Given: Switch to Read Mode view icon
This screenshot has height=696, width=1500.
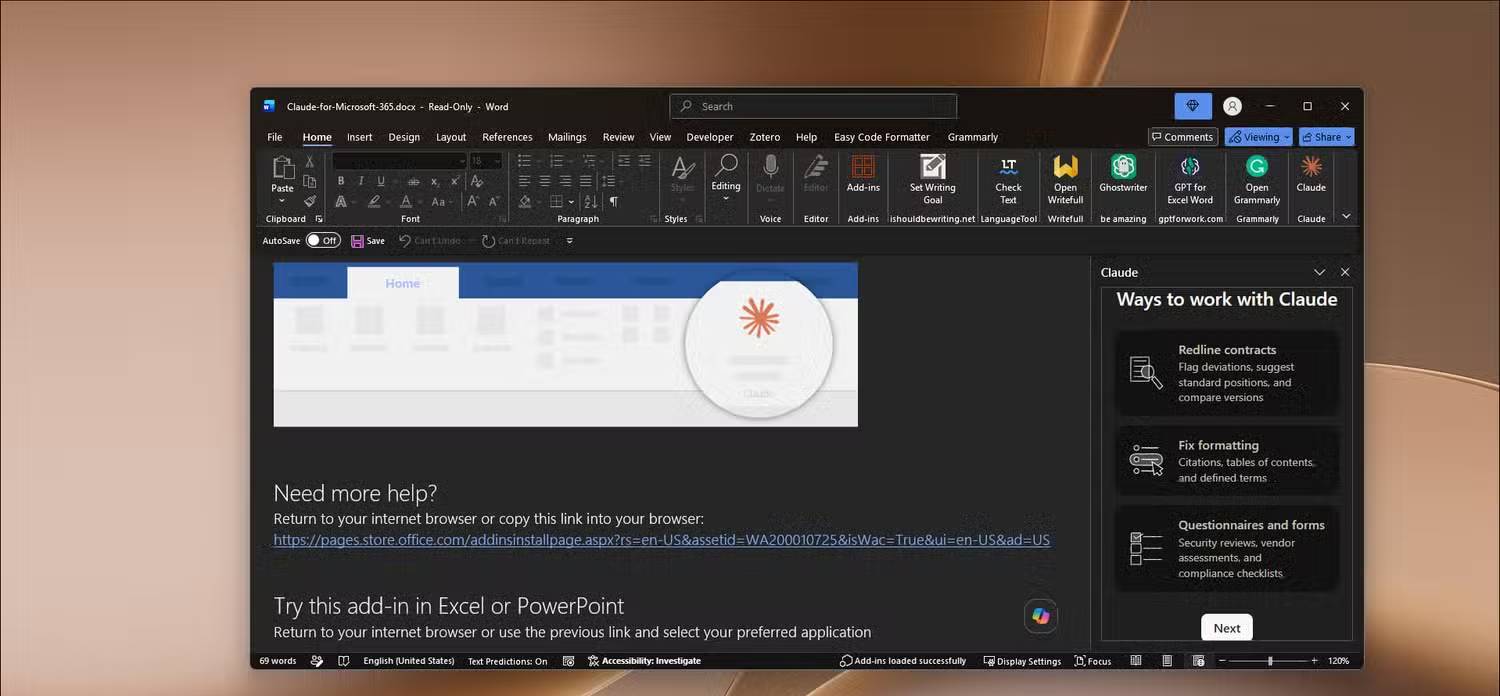Looking at the screenshot, I should 1136,661.
